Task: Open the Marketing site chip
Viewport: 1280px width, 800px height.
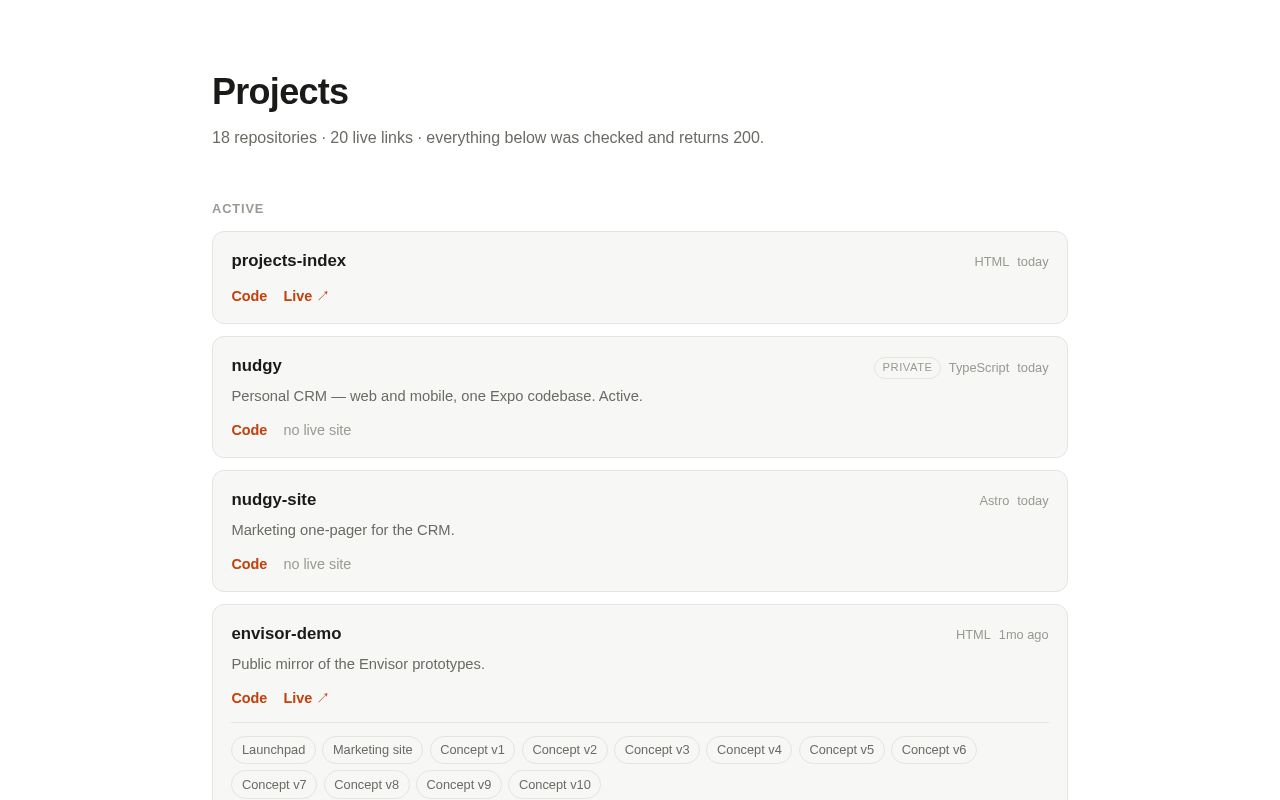Action: click(x=373, y=750)
